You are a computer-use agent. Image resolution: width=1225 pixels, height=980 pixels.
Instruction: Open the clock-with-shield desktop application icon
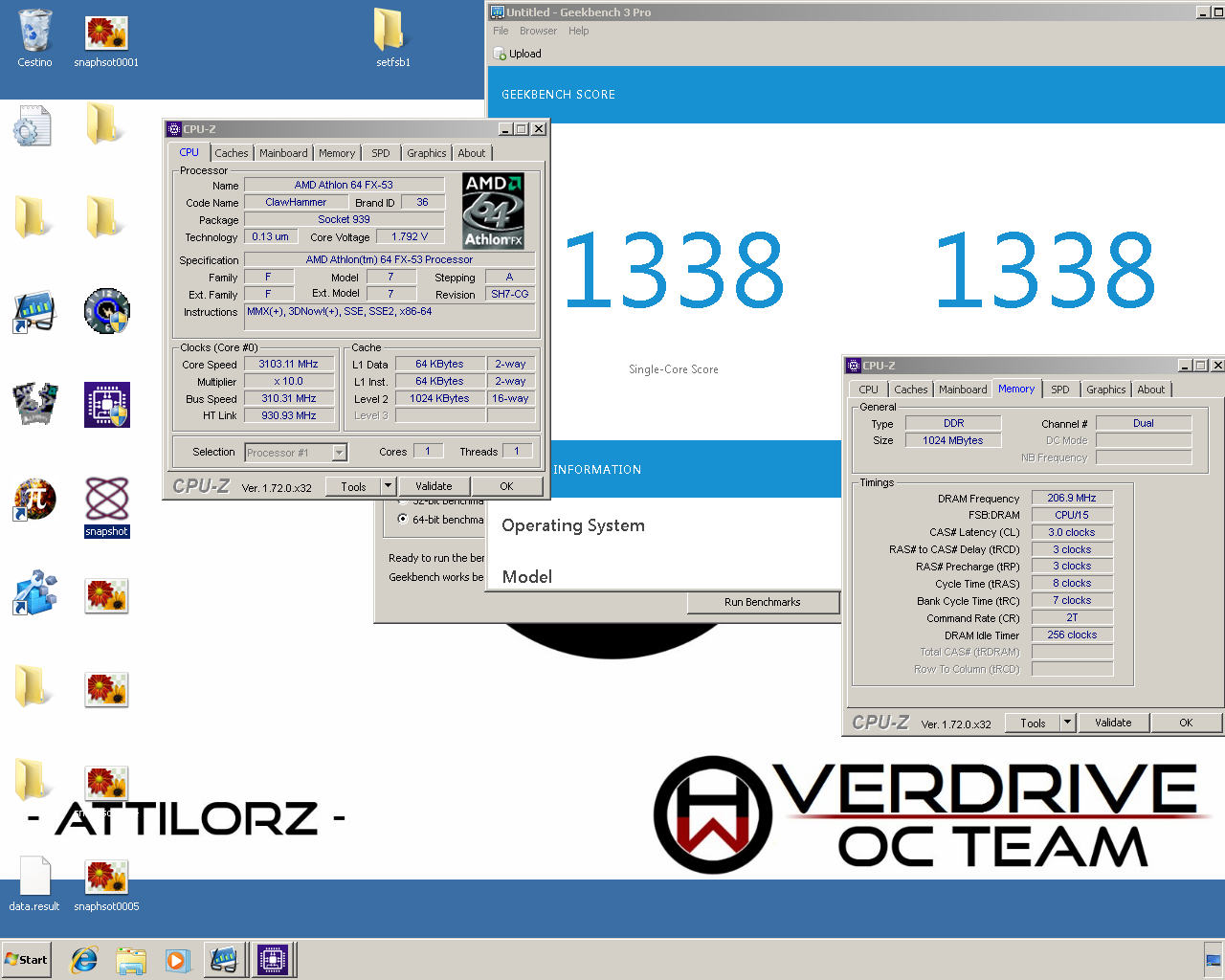(106, 311)
